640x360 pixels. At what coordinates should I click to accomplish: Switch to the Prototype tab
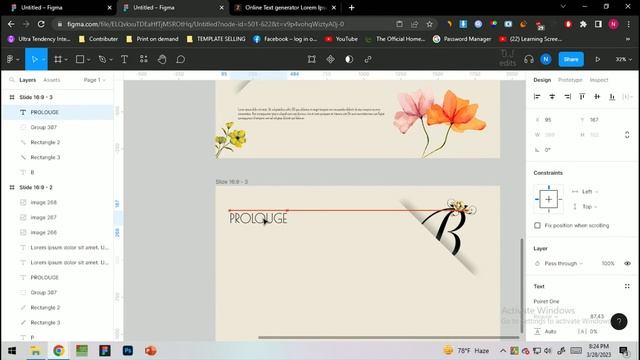tap(570, 80)
